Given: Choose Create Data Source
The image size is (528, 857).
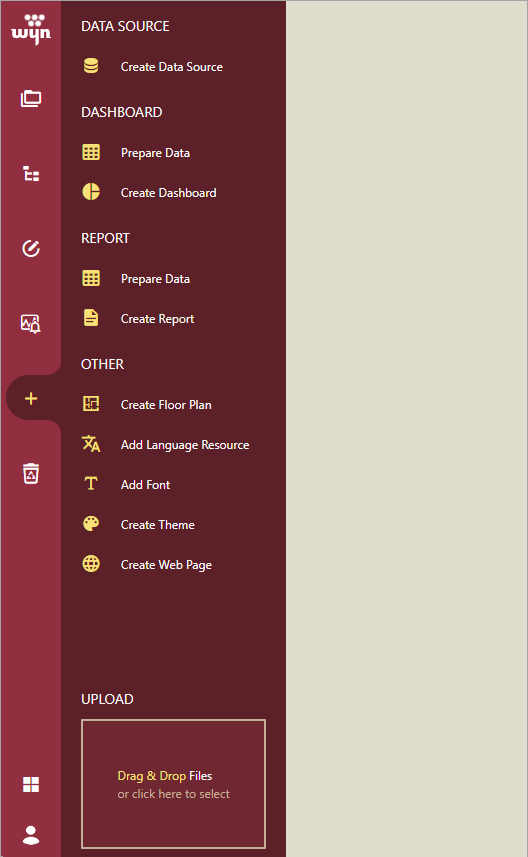Looking at the screenshot, I should (172, 67).
